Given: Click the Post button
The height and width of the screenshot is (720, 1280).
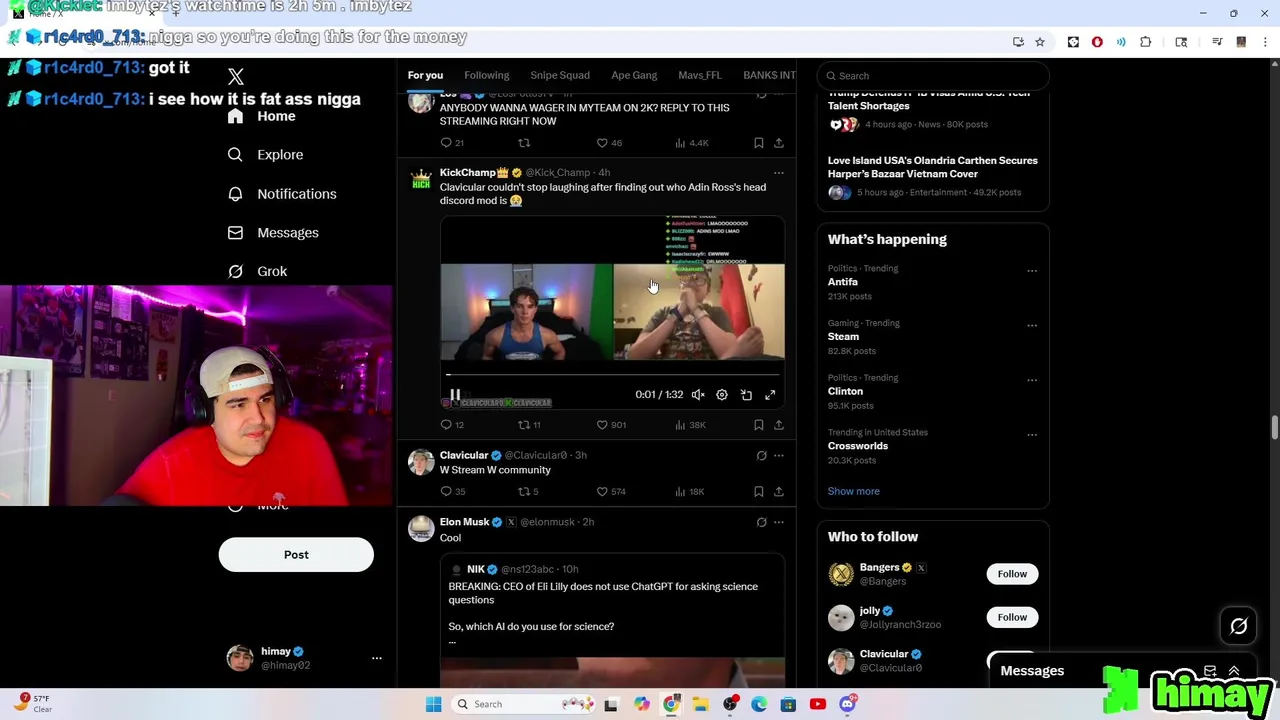Looking at the screenshot, I should 296,555.
